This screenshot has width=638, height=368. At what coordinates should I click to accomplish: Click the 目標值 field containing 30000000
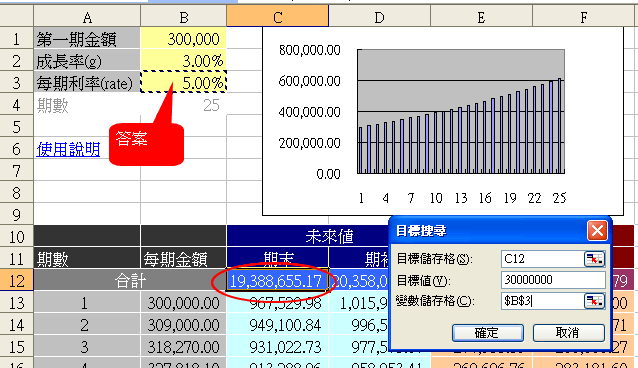coord(553,280)
